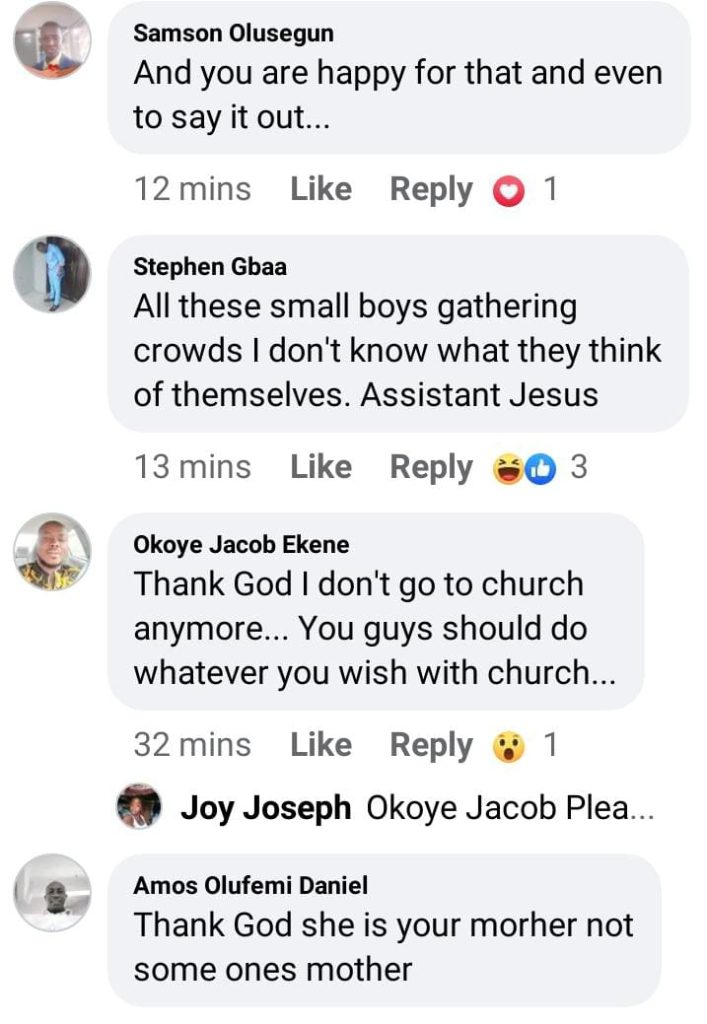Image resolution: width=707 pixels, height=1024 pixels.
Task: Expand Joy Joseph's truncated reply
Action: pyautogui.click(x=510, y=807)
